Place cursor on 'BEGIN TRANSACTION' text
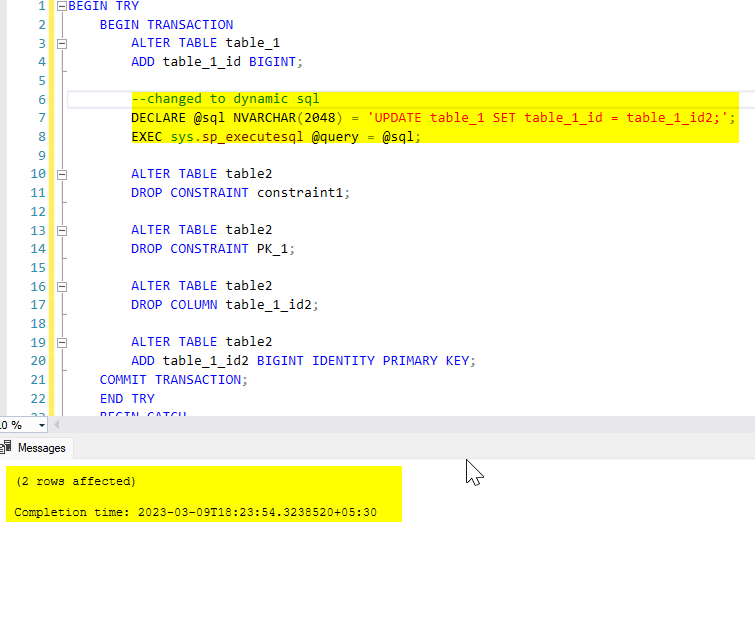755x621 pixels. point(167,25)
